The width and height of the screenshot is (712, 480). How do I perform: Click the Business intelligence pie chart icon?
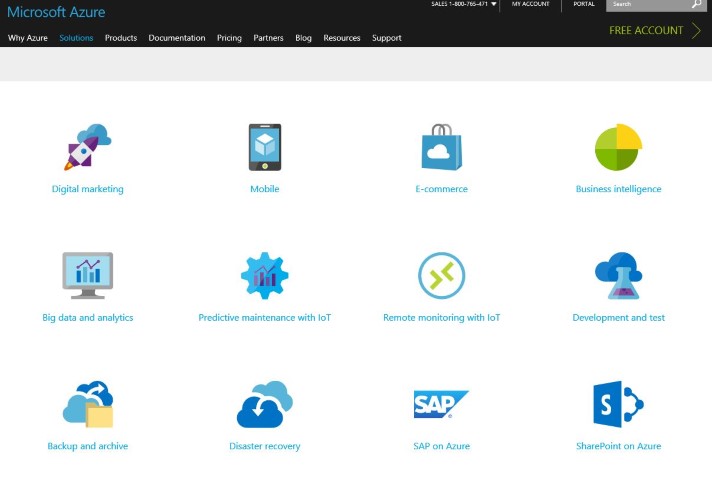[618, 147]
